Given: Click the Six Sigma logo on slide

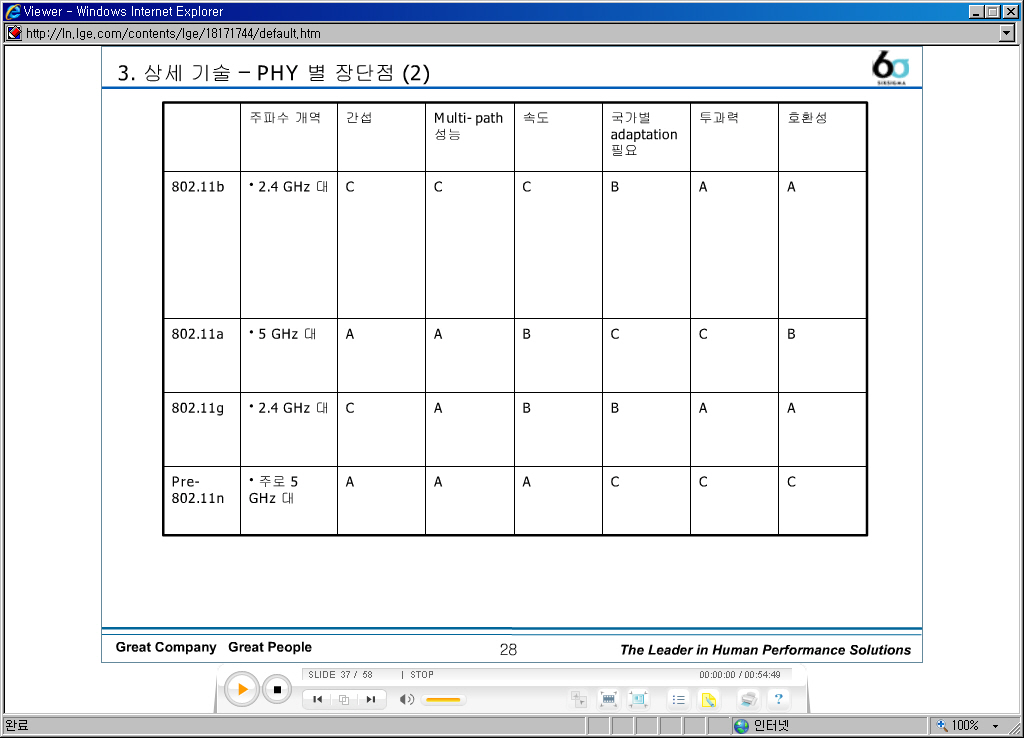Looking at the screenshot, I should coord(890,68).
